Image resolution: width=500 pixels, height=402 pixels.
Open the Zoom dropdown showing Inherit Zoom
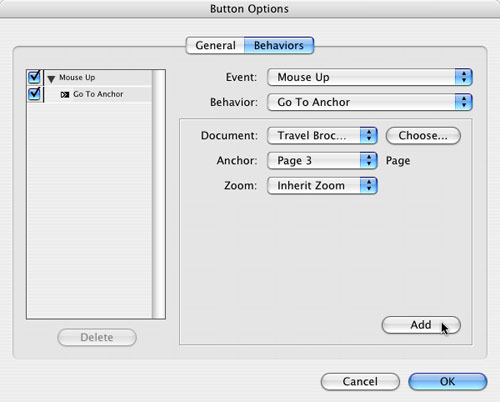322,185
